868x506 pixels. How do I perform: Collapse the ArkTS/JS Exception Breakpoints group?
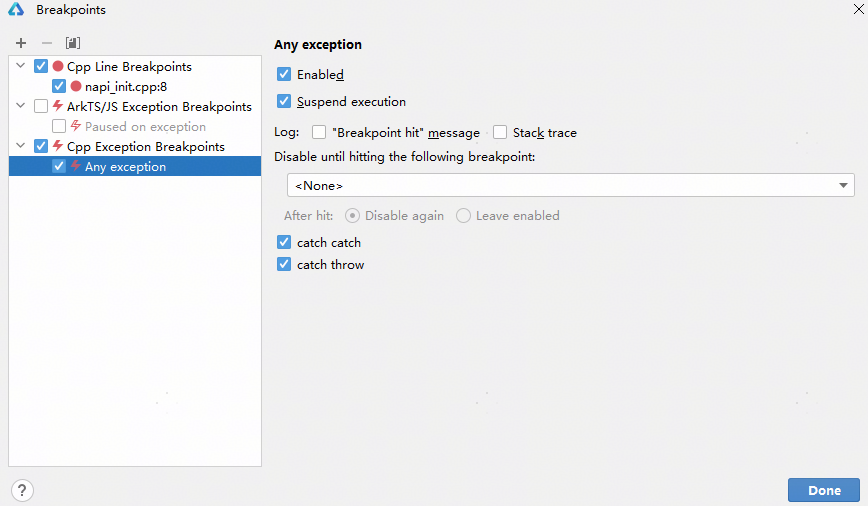coord(21,106)
